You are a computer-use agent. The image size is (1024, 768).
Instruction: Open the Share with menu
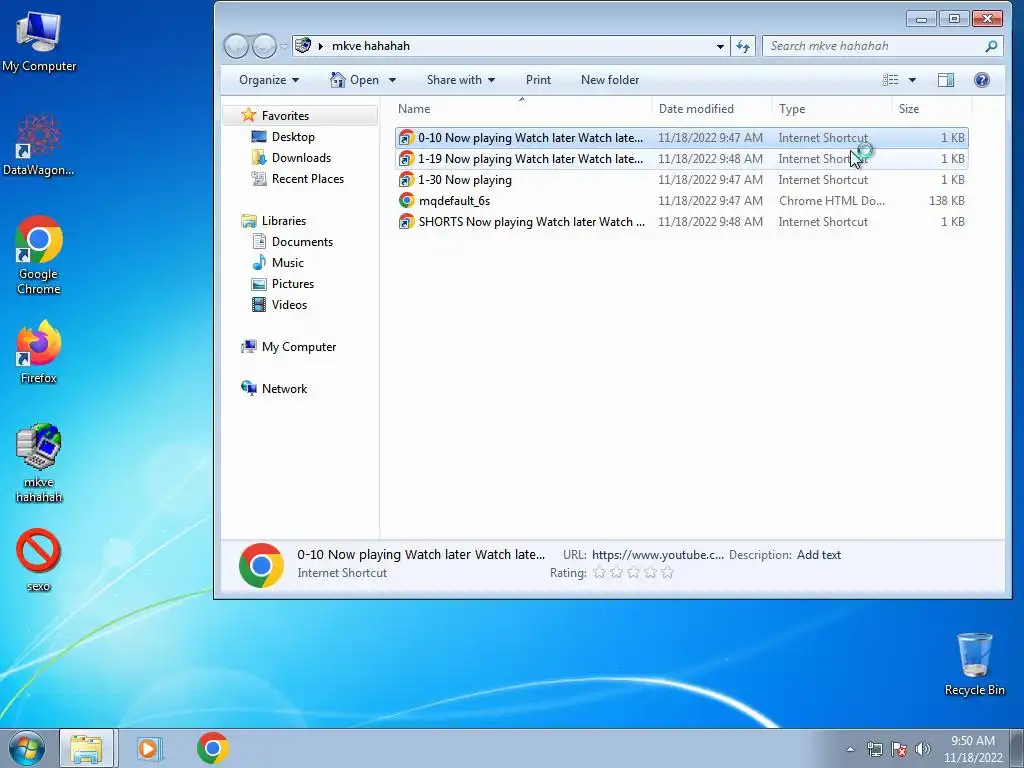(460, 80)
